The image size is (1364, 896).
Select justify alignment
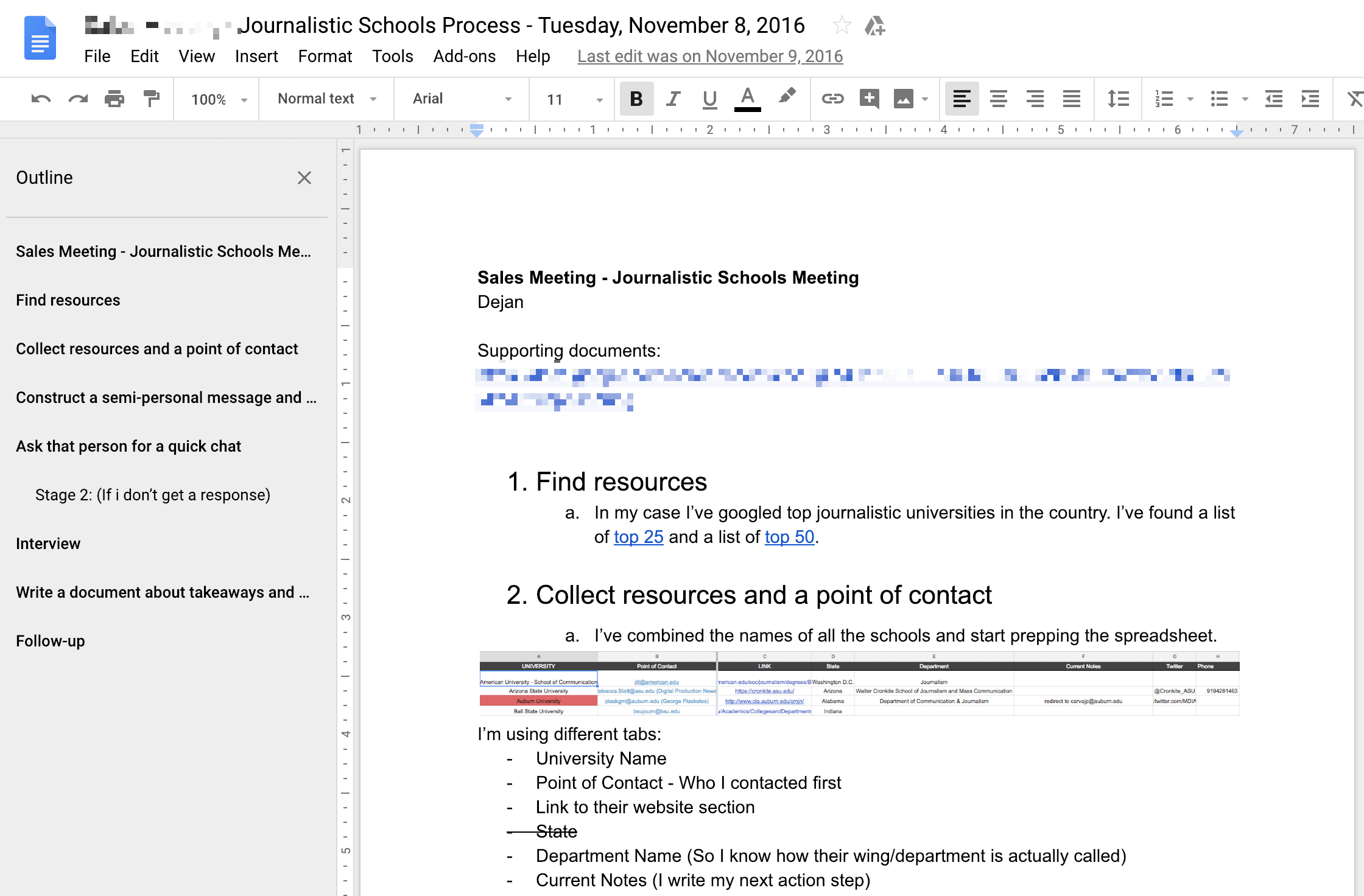click(1072, 99)
